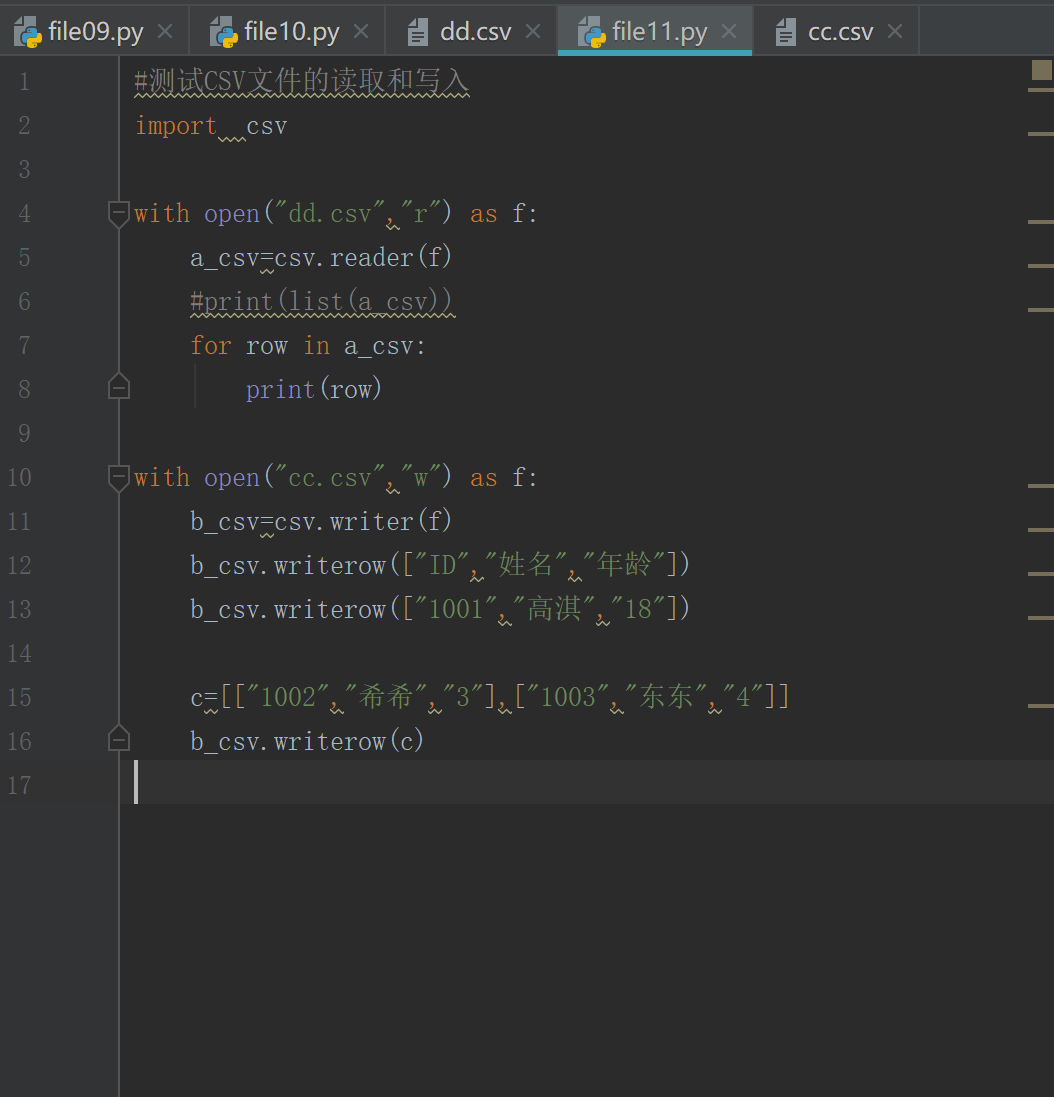Click the warning stripe mark beside line 2
1054x1097 pixels.
[x=1041, y=134]
